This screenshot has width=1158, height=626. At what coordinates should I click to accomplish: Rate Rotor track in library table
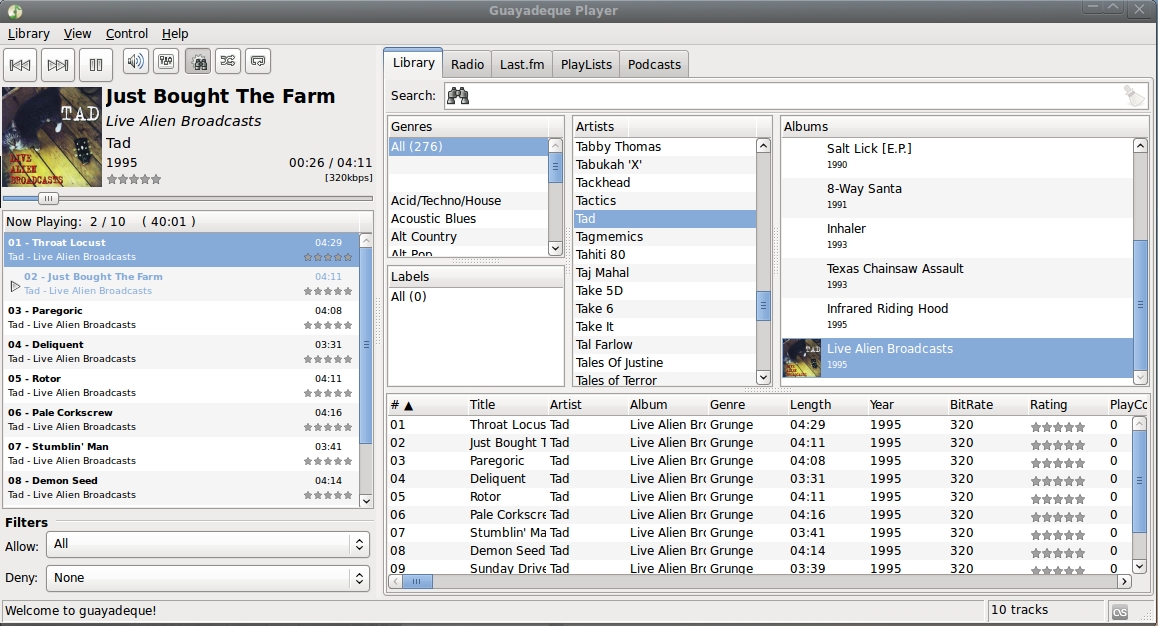(1058, 499)
